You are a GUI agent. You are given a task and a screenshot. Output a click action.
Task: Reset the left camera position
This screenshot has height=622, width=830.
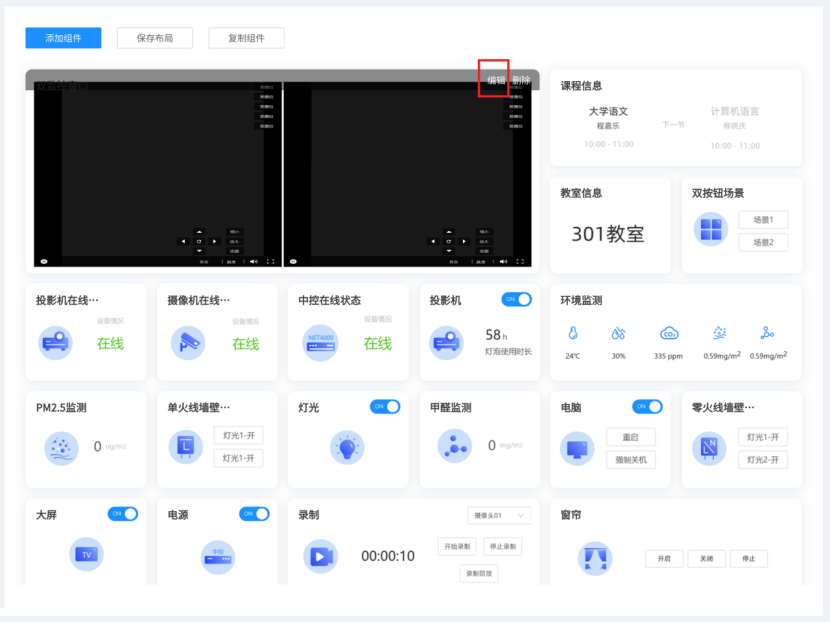(x=199, y=241)
